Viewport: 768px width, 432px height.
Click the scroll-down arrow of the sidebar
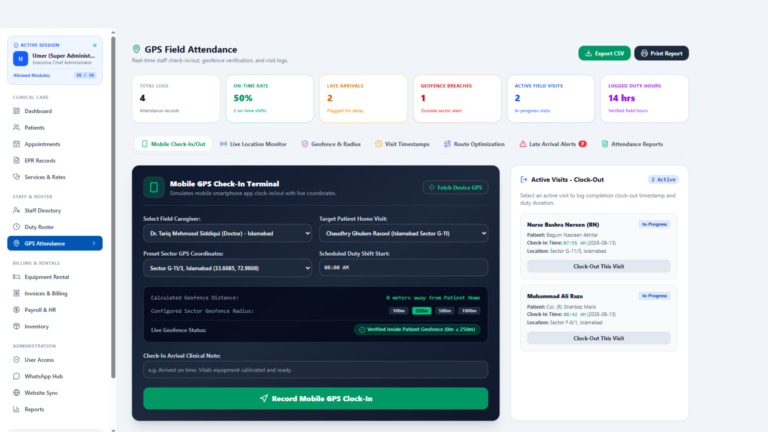(x=113, y=431)
